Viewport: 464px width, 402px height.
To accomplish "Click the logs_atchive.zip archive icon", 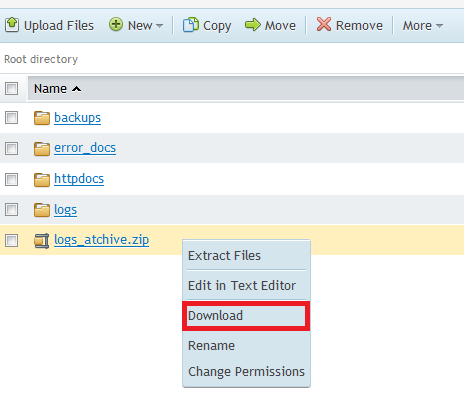I will [42, 241].
